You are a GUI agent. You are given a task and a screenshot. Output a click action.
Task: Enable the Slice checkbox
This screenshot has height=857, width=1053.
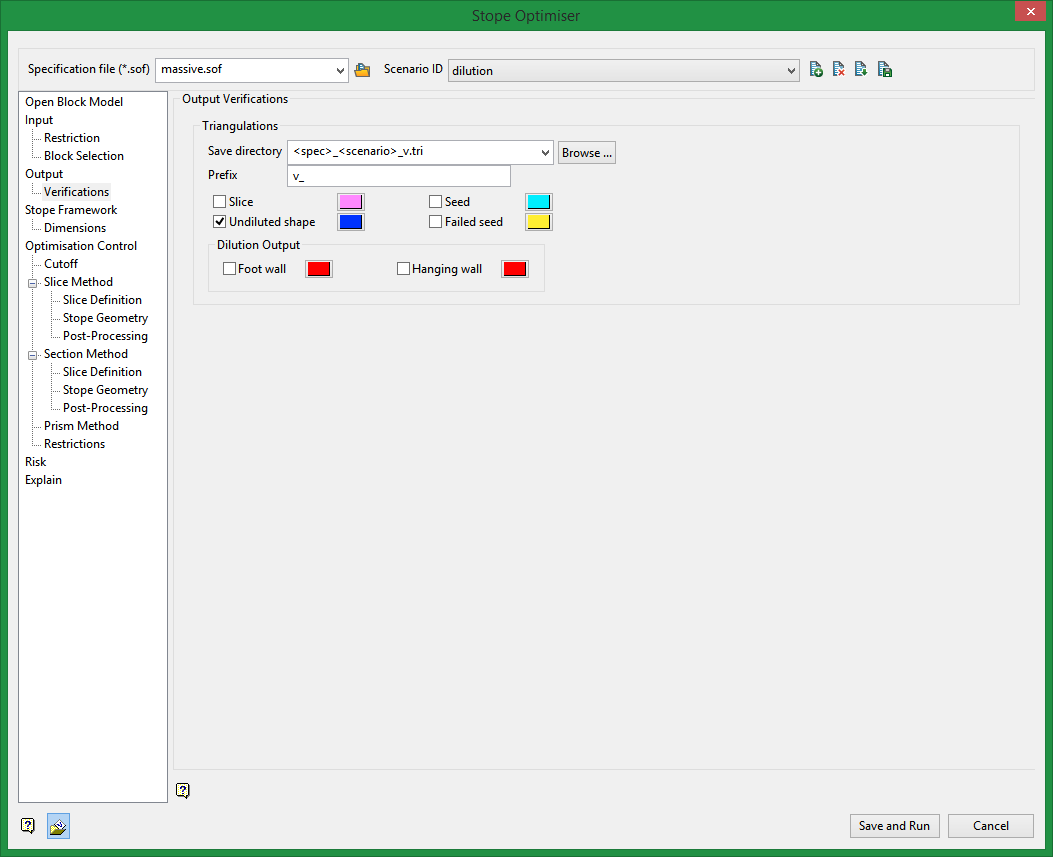click(220, 202)
